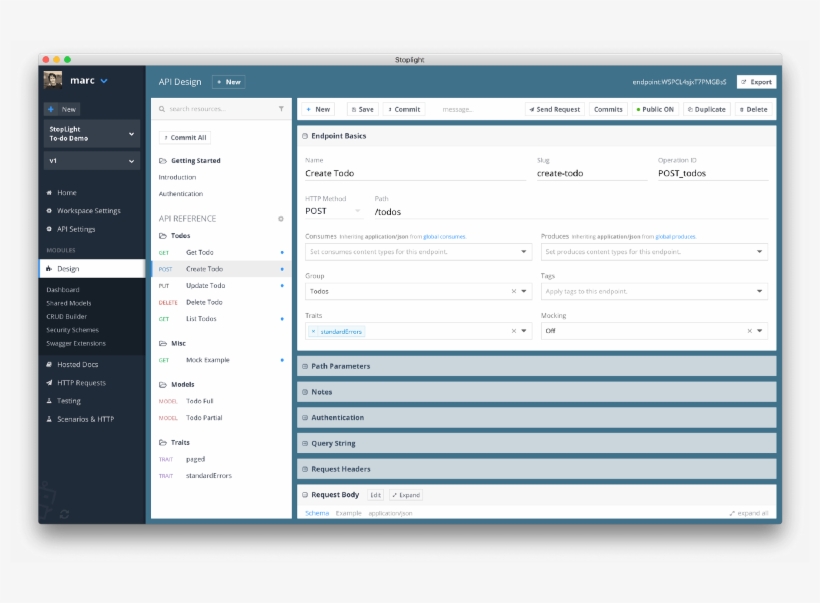Click the global consumes link
The image size is (820, 603).
click(x=444, y=237)
